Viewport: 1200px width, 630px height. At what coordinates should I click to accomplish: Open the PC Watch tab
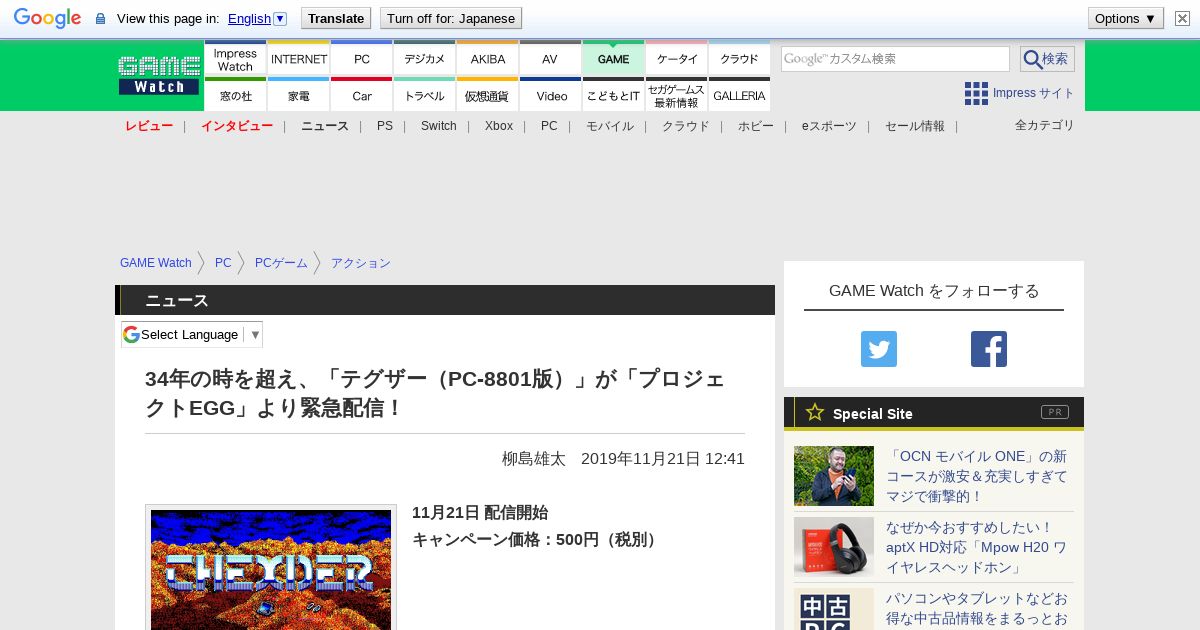pyautogui.click(x=362, y=58)
